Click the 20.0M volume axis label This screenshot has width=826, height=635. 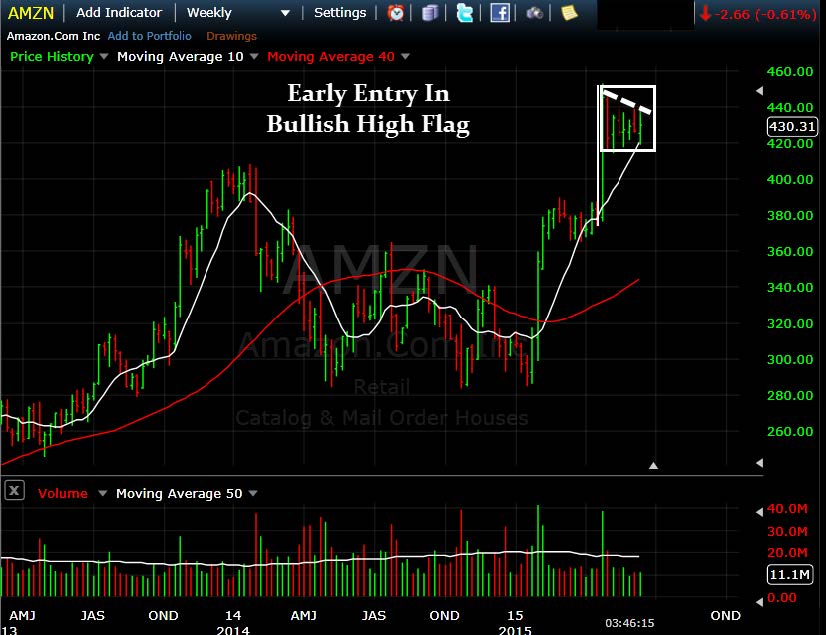(787, 552)
